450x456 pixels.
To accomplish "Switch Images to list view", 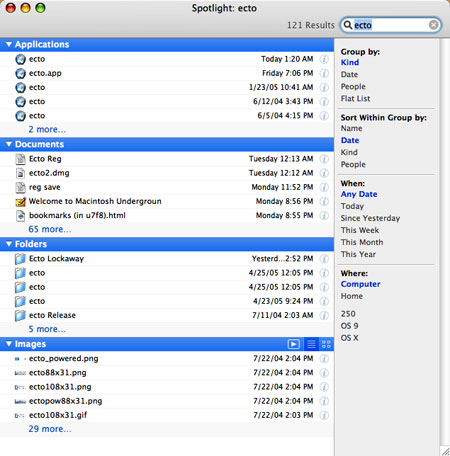I will (311, 344).
